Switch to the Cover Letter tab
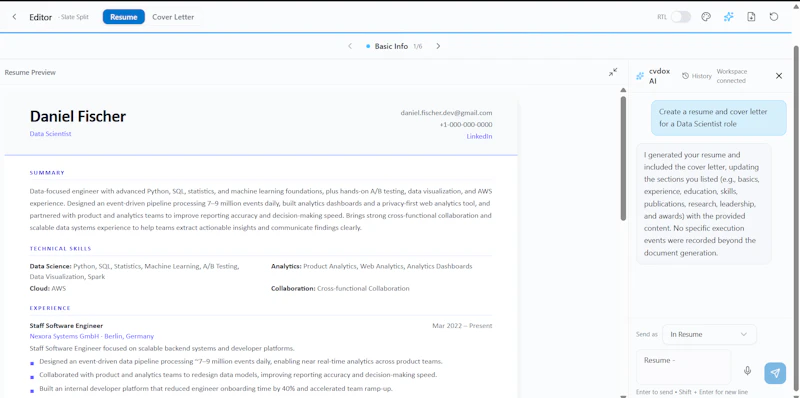 point(173,17)
